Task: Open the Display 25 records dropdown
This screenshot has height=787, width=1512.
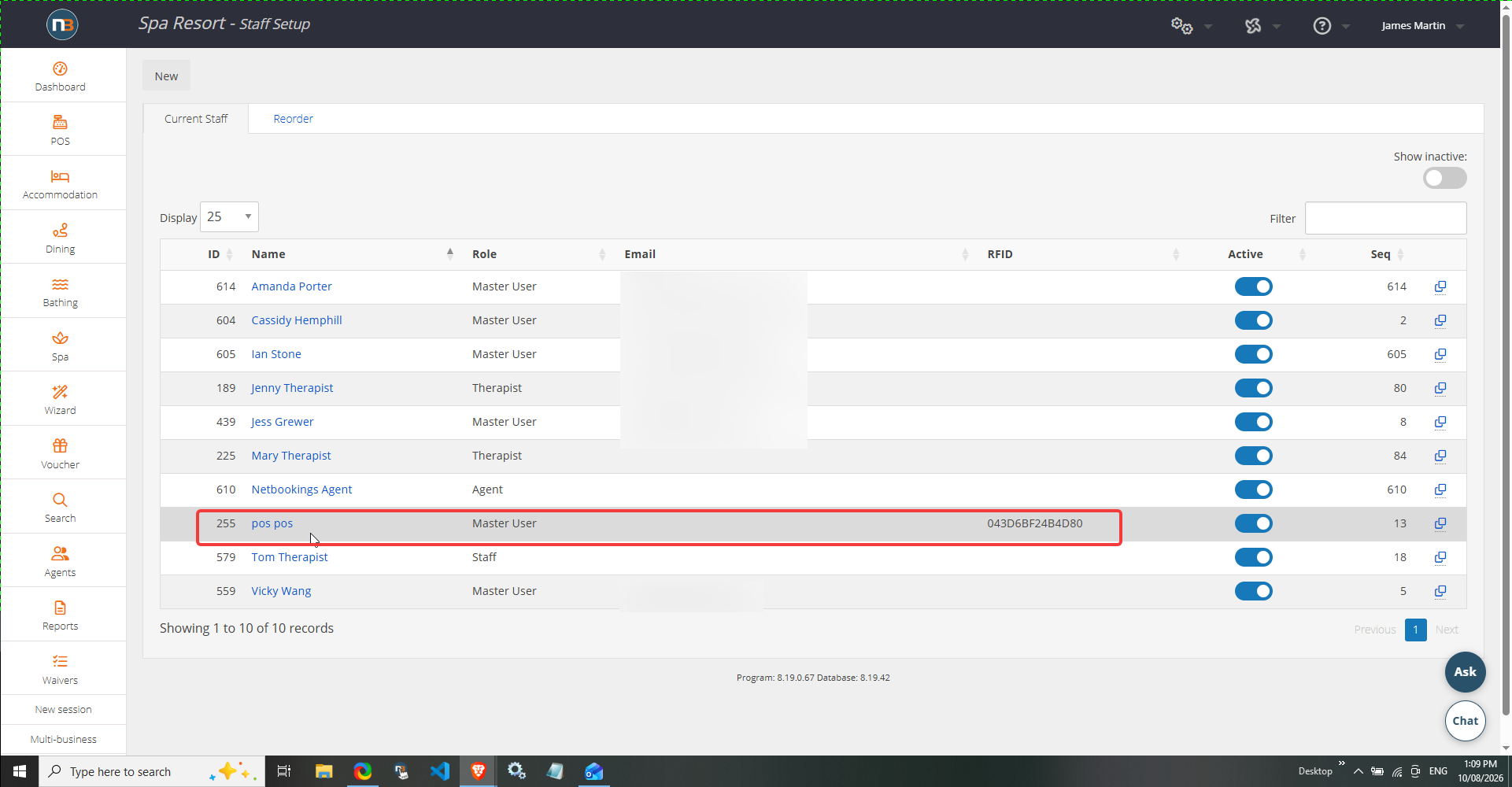Action: pyautogui.click(x=229, y=216)
